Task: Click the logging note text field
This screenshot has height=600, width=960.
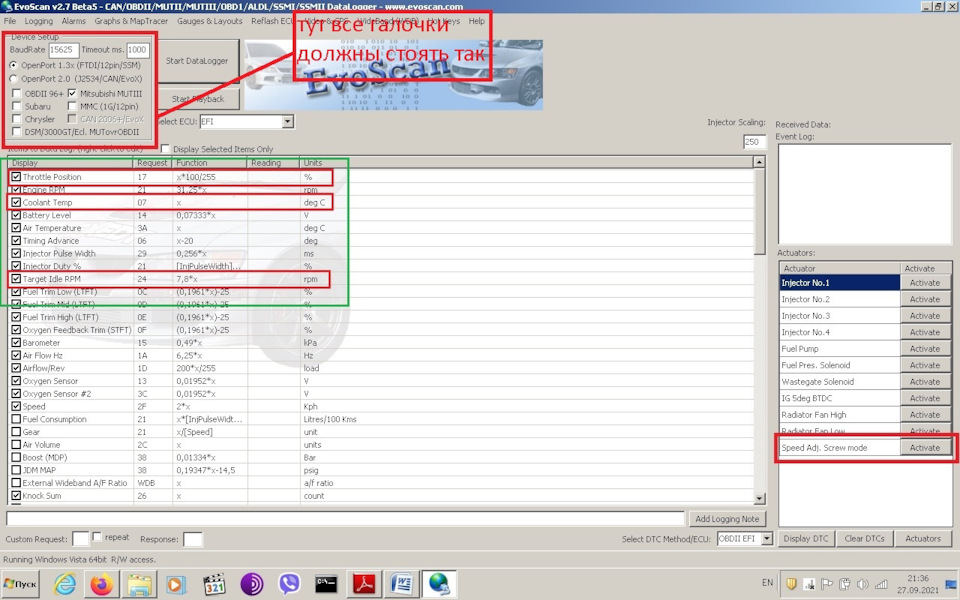Action: 345,519
